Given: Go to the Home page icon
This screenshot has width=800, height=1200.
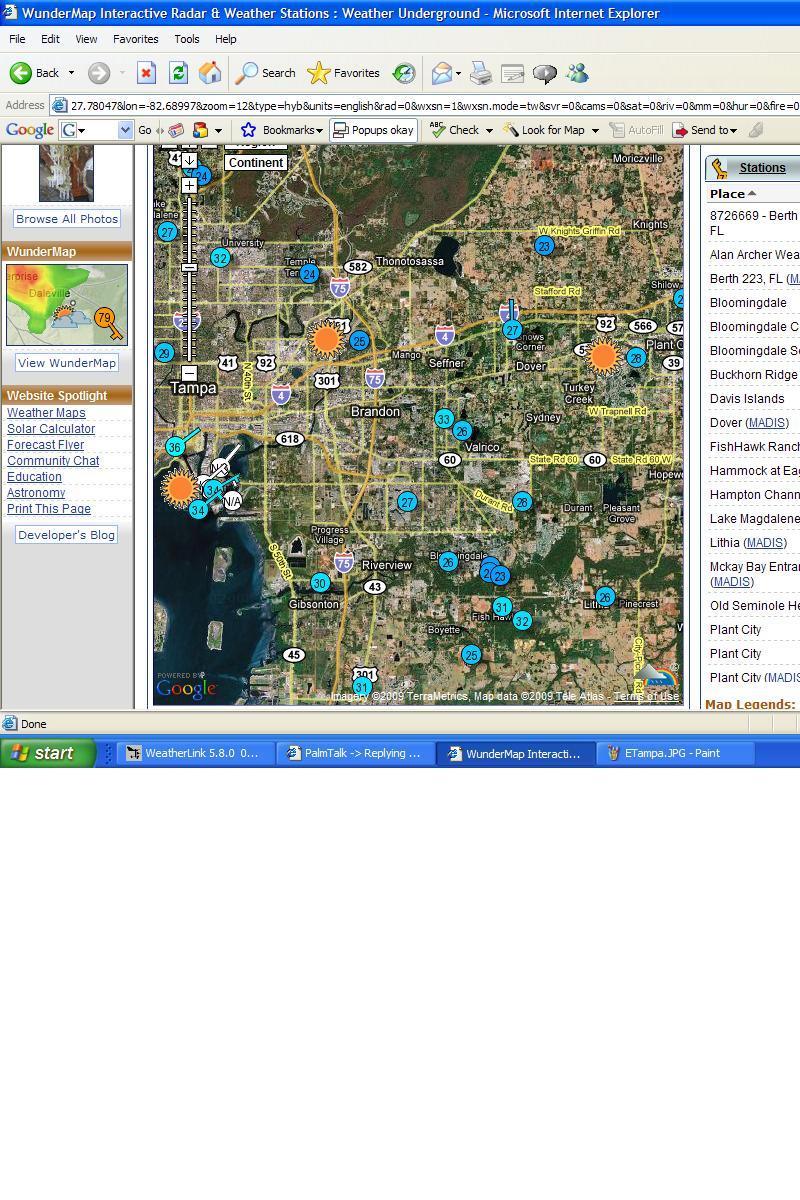Looking at the screenshot, I should coord(210,73).
